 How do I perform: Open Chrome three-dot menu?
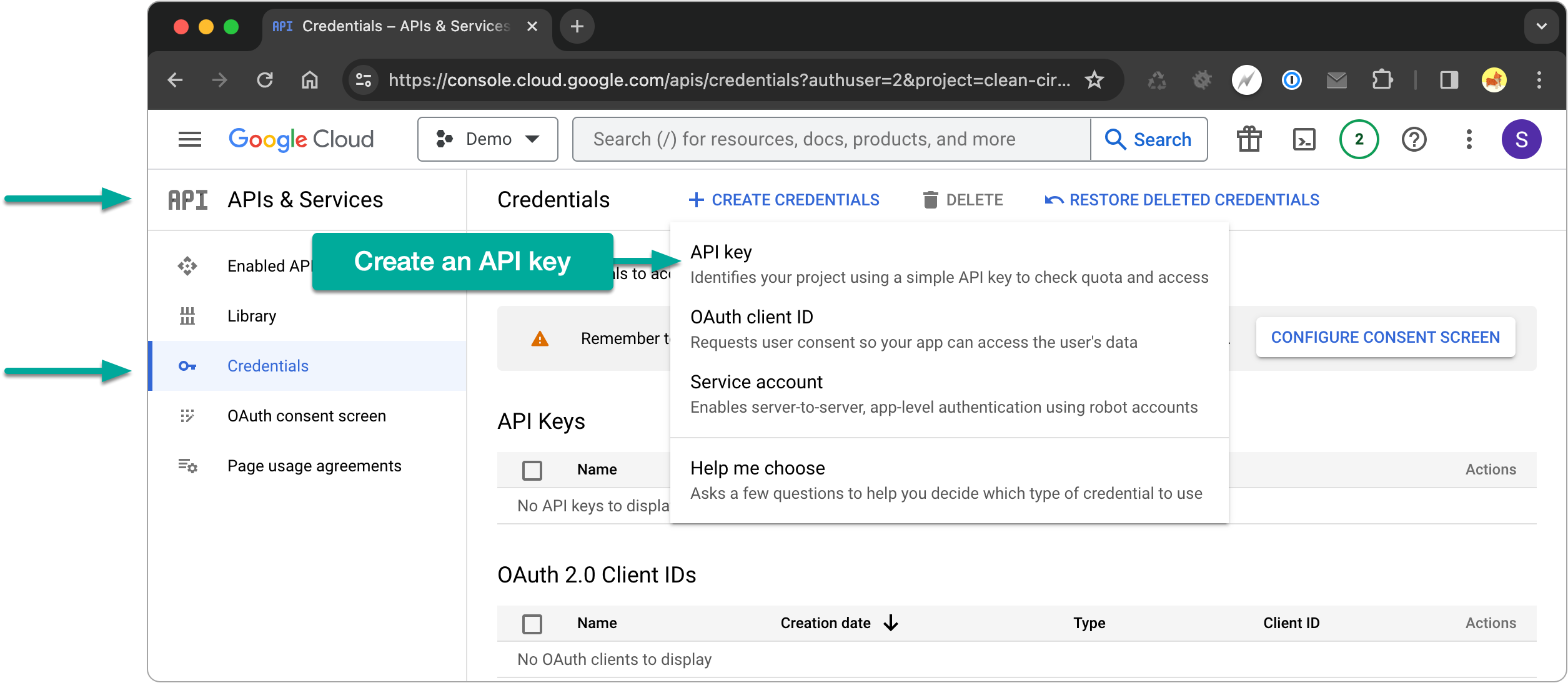tap(1539, 80)
